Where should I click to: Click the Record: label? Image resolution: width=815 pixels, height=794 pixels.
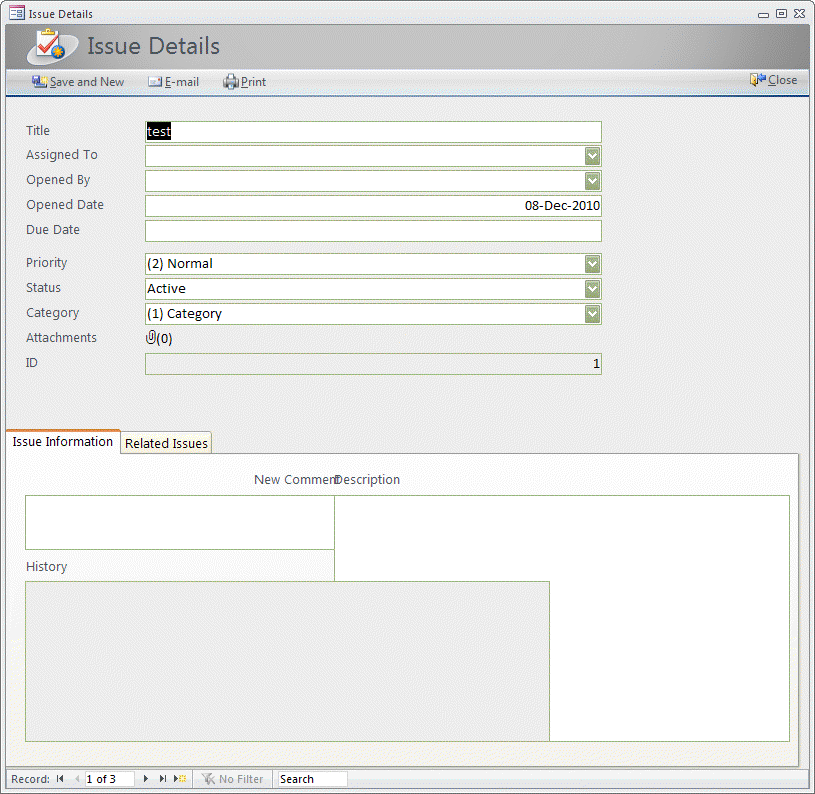pos(31,778)
